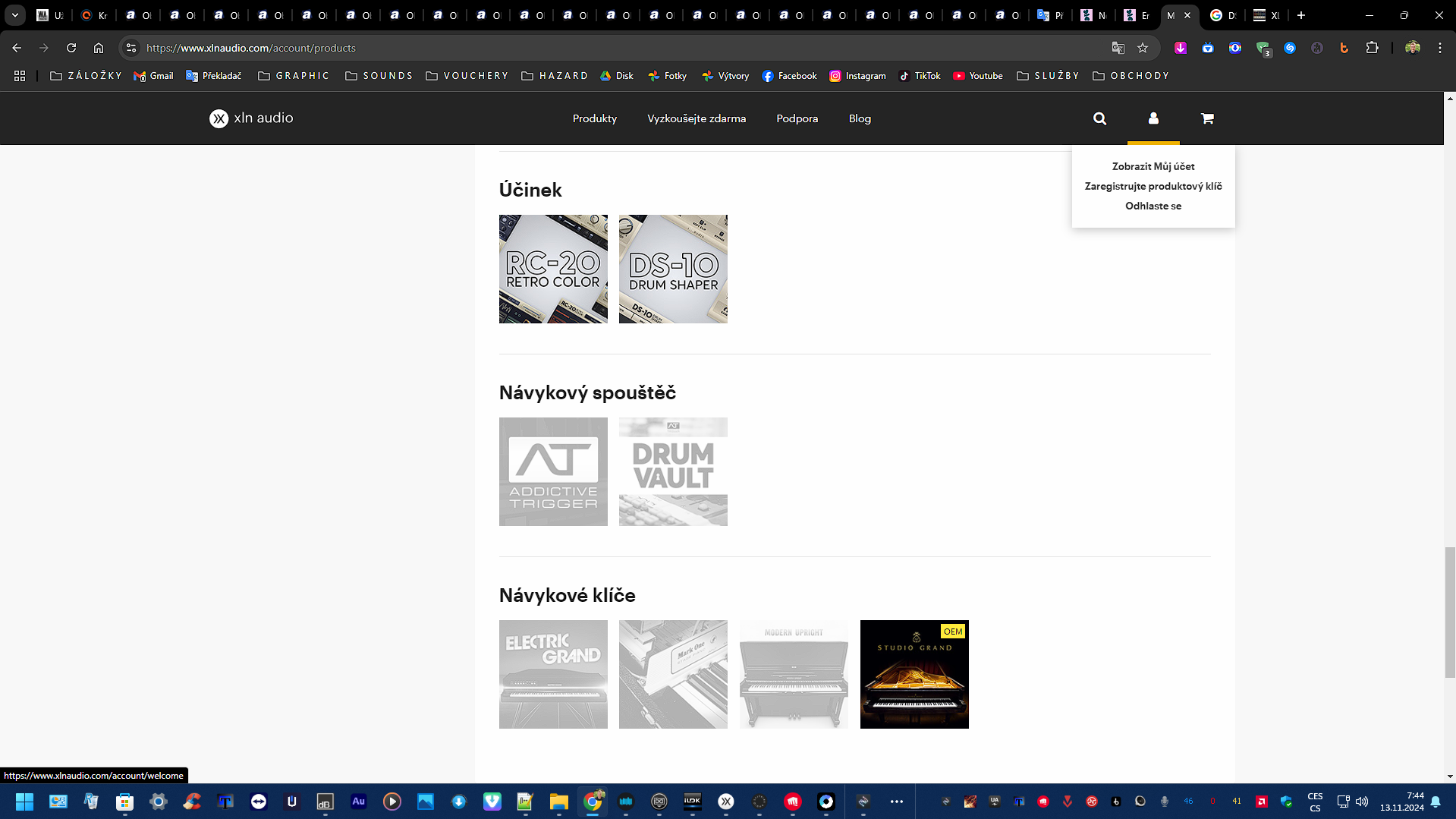
Task: Open the browser home page
Action: point(99,48)
